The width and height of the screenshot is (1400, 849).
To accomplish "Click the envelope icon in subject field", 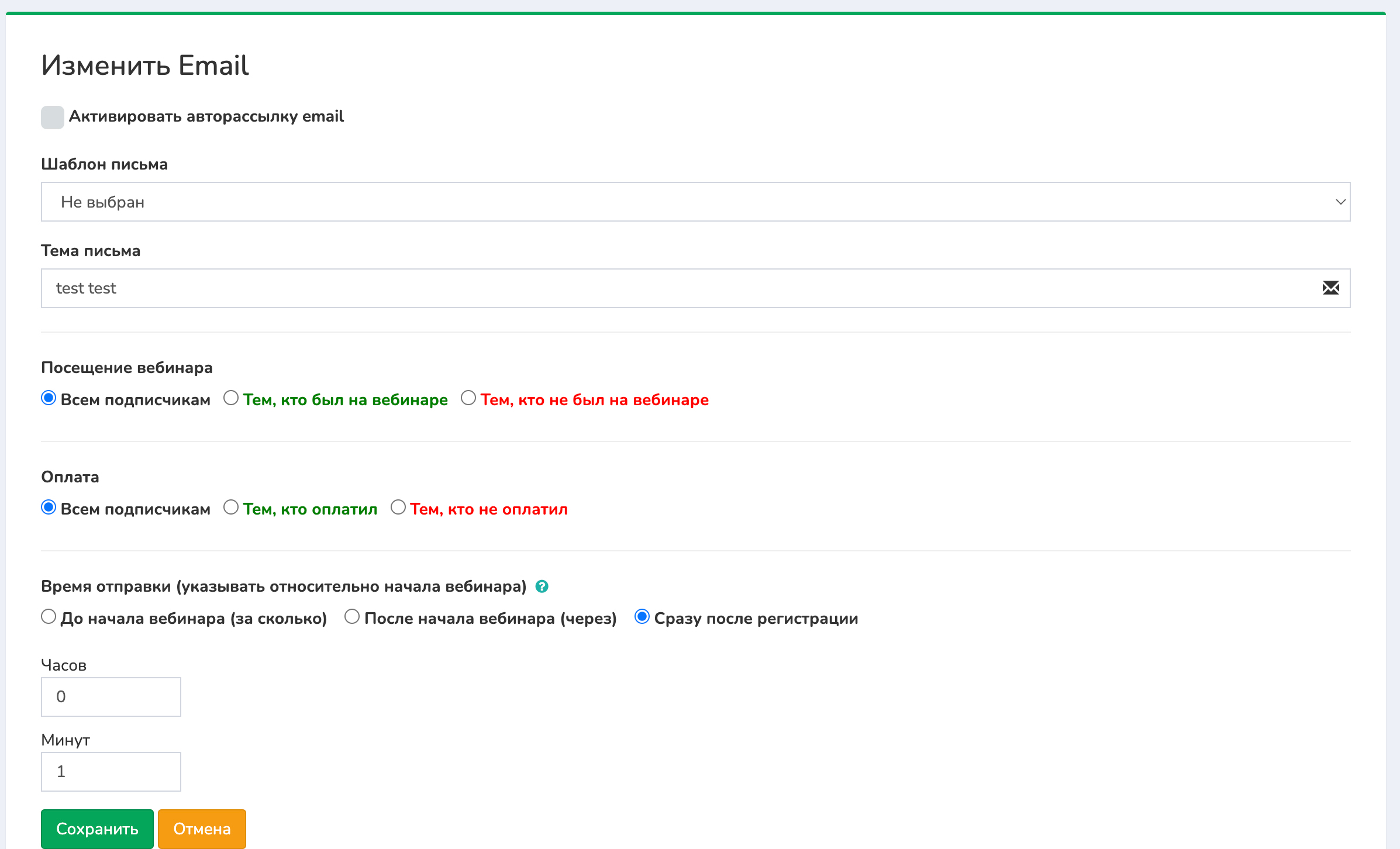I will (x=1330, y=288).
